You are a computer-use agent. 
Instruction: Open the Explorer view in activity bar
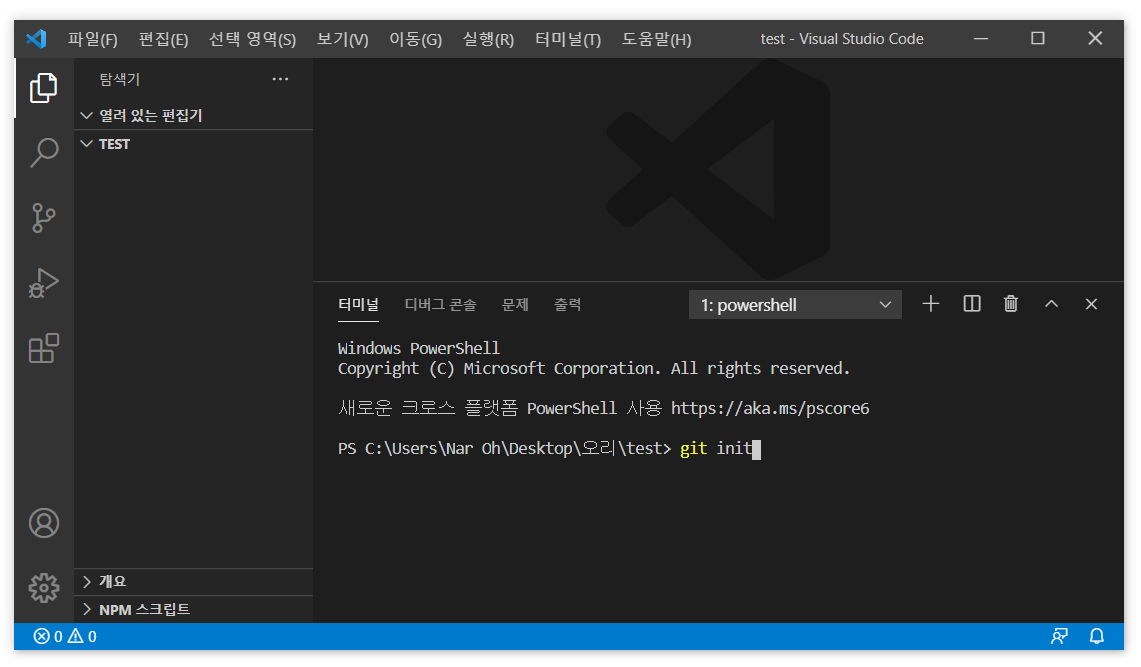[44, 88]
